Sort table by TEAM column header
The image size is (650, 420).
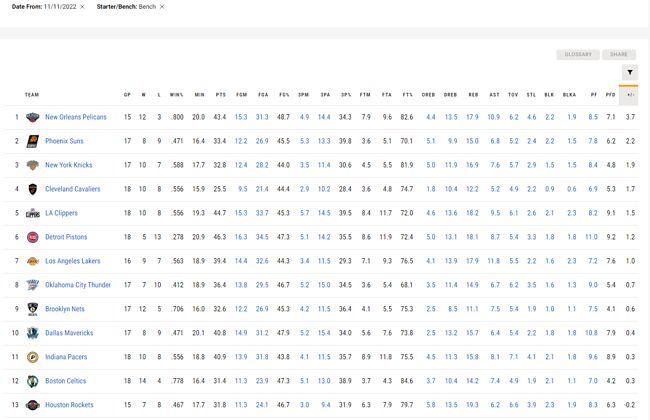click(32, 95)
